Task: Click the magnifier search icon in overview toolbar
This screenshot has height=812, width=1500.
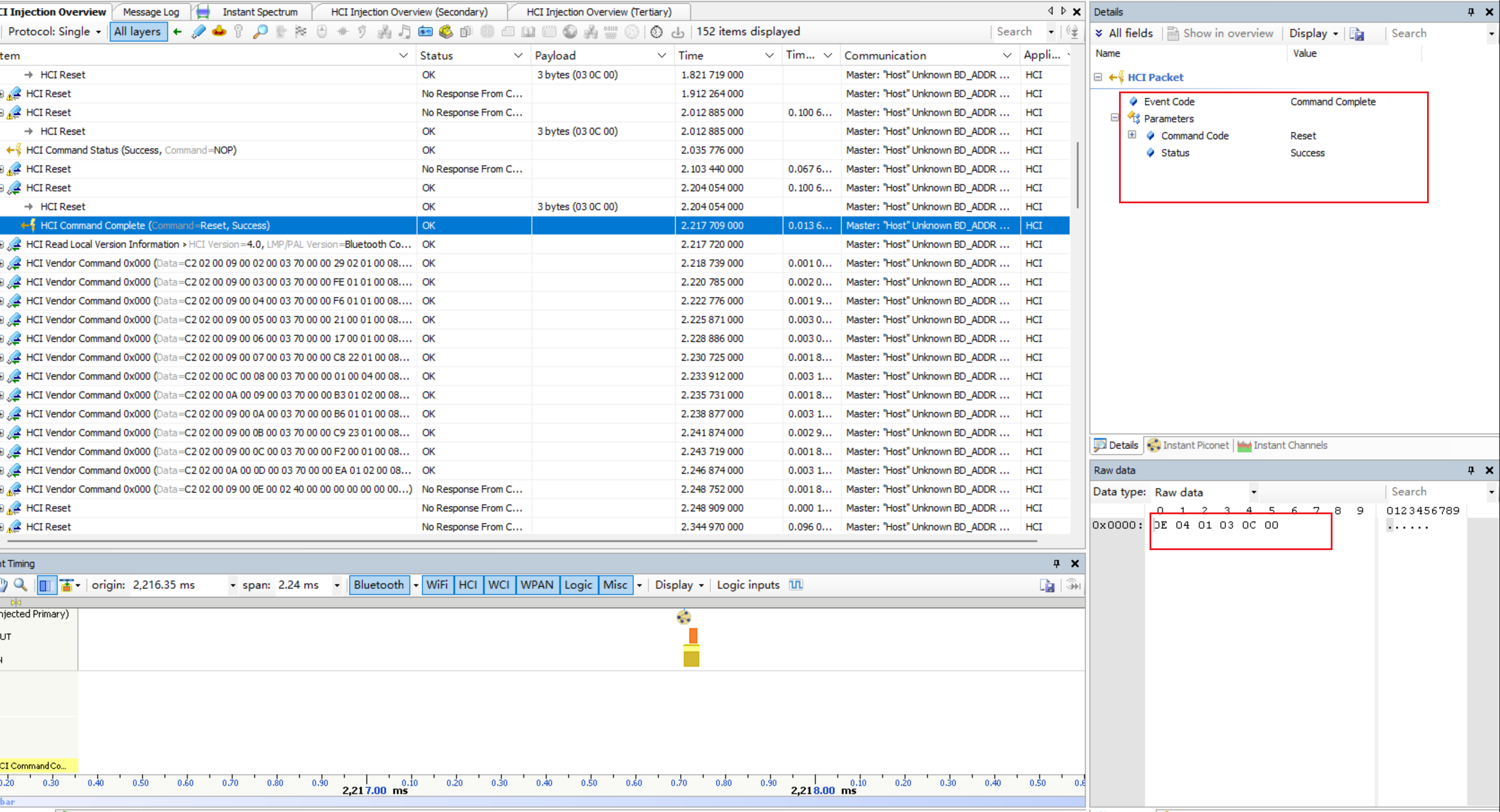Action: click(260, 32)
